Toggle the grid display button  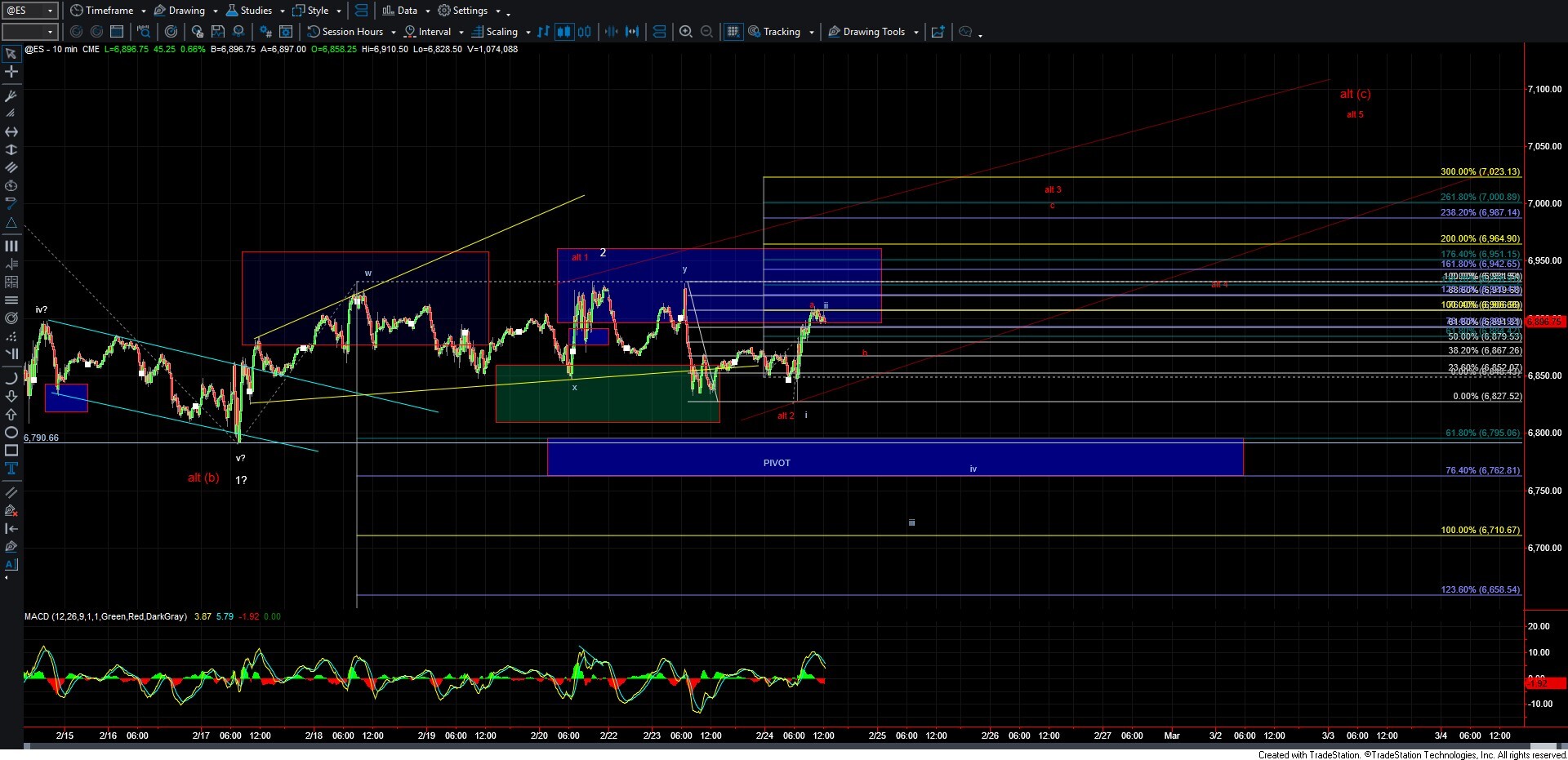(x=733, y=32)
